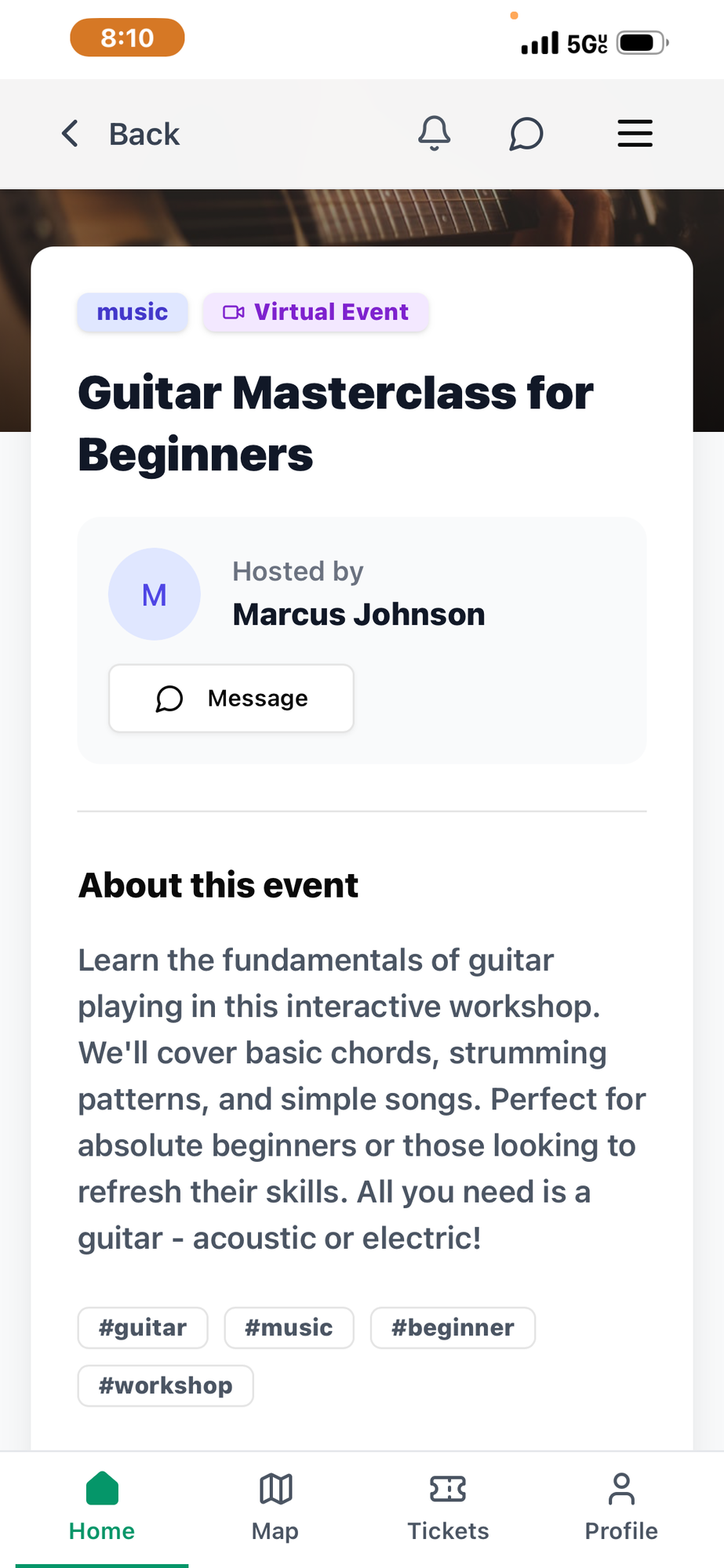Select the music category badge
Viewport: 724px width, 1568px height.
133,312
